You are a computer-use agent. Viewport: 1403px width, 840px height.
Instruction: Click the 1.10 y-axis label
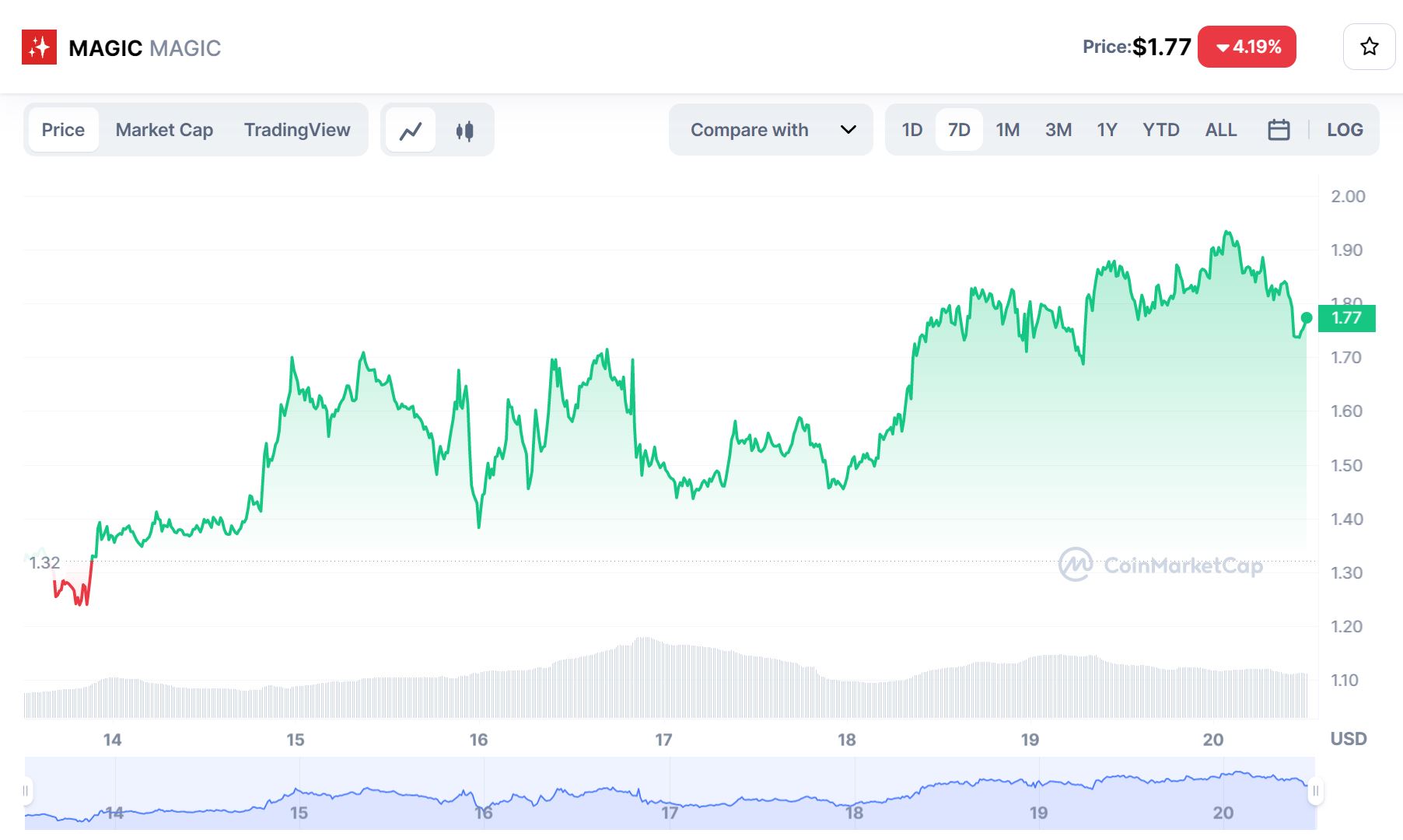tap(1344, 681)
